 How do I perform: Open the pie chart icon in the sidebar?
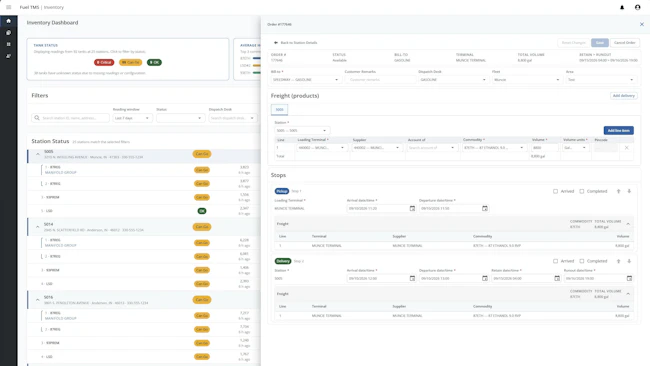tap(9, 32)
